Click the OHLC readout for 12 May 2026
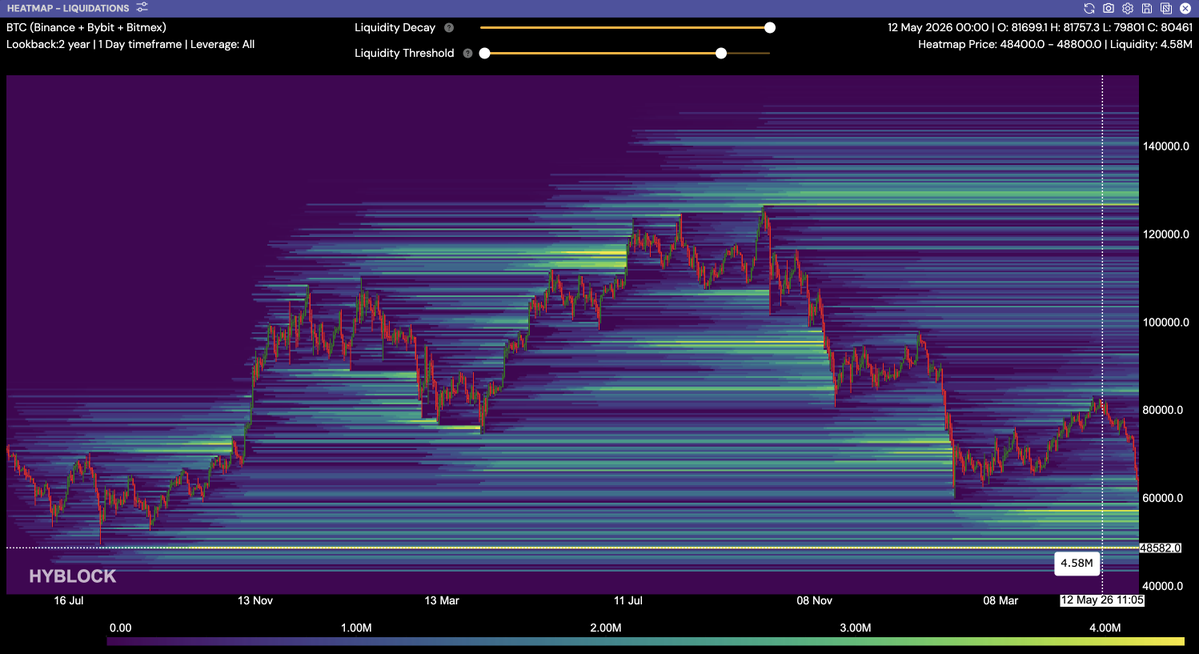The height and width of the screenshot is (654, 1199). 1039,28
